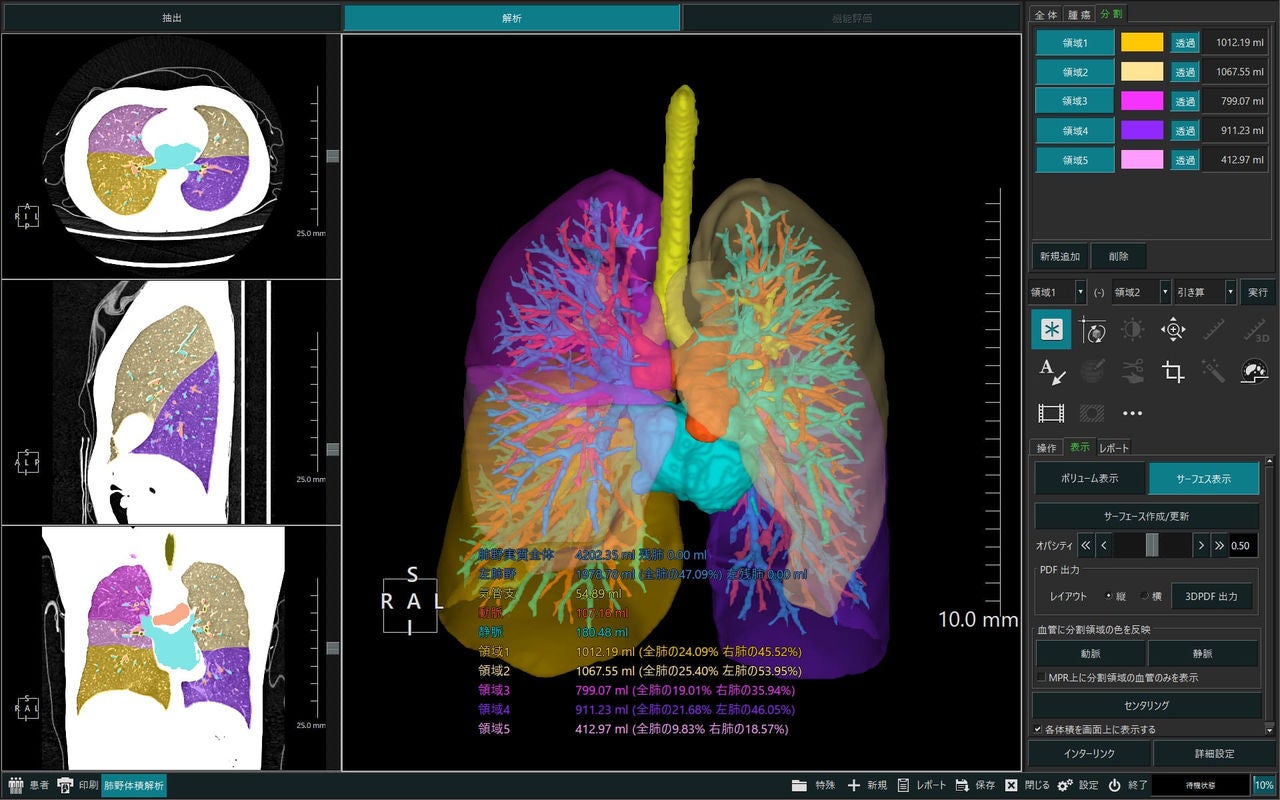Screen dimensions: 1280x800
Task: Click the power exit icon (終了)
Action: (x=1115, y=785)
